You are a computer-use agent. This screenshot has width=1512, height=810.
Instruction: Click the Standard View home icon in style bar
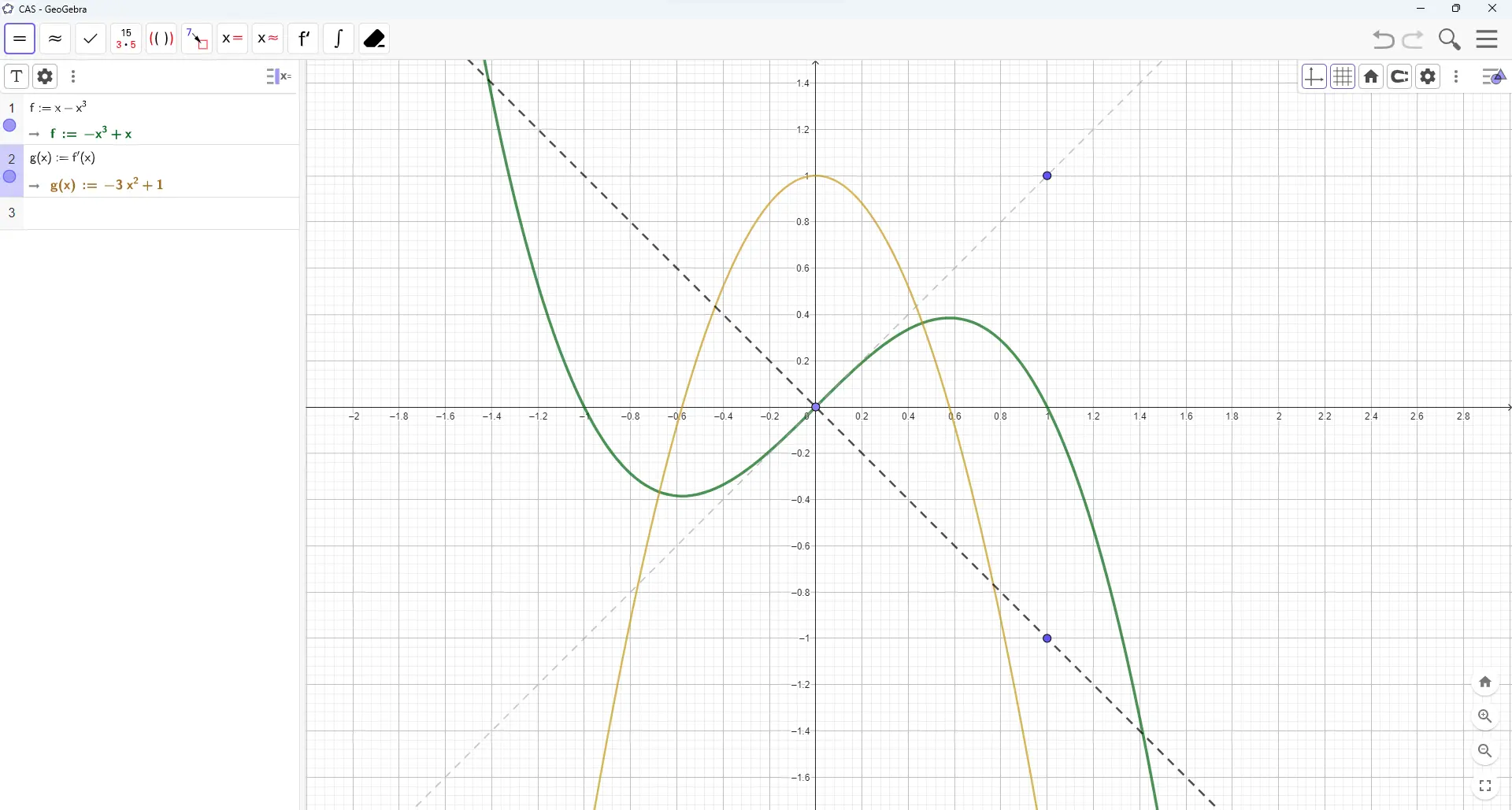[x=1373, y=77]
